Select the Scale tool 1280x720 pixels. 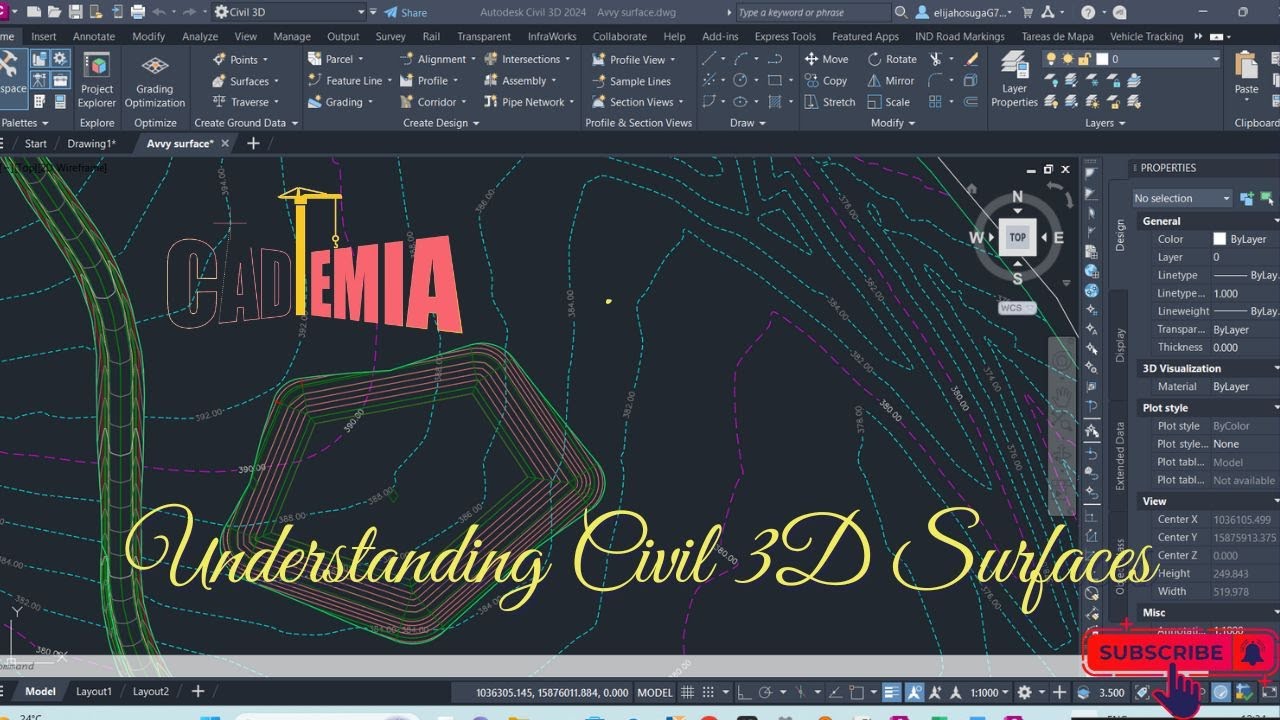(x=889, y=102)
